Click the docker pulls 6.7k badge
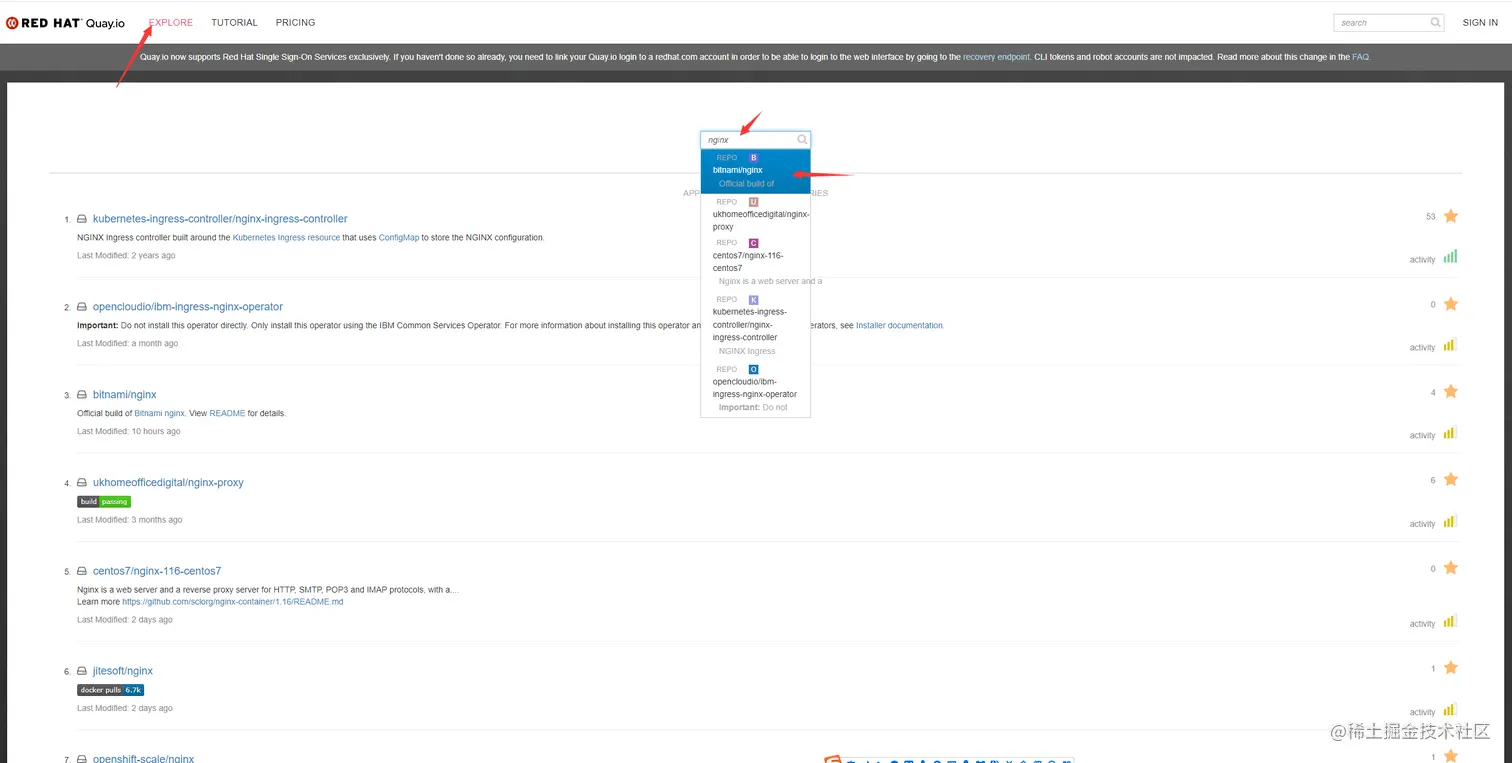 (x=111, y=690)
